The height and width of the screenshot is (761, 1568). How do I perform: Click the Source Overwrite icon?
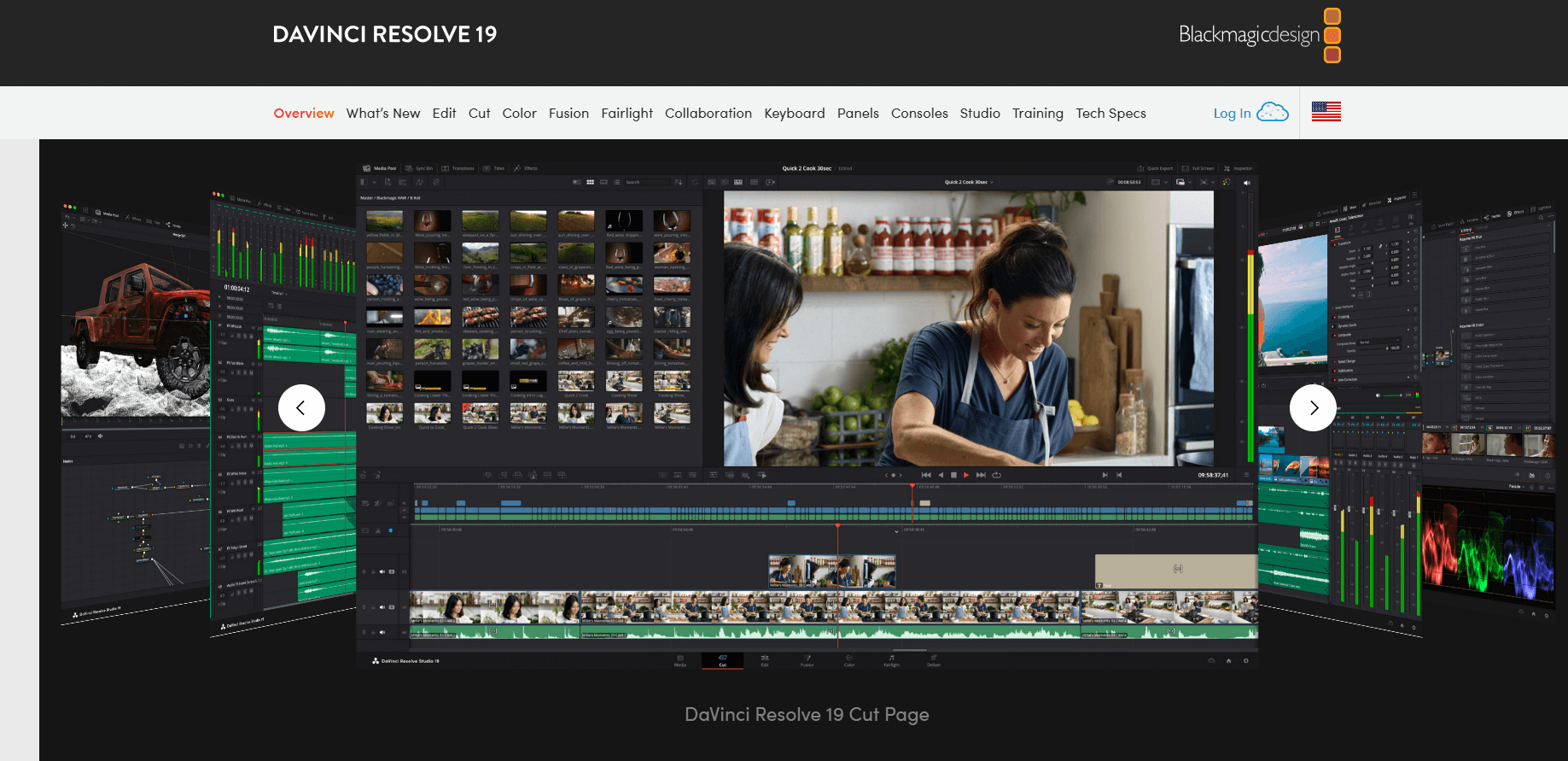point(562,475)
